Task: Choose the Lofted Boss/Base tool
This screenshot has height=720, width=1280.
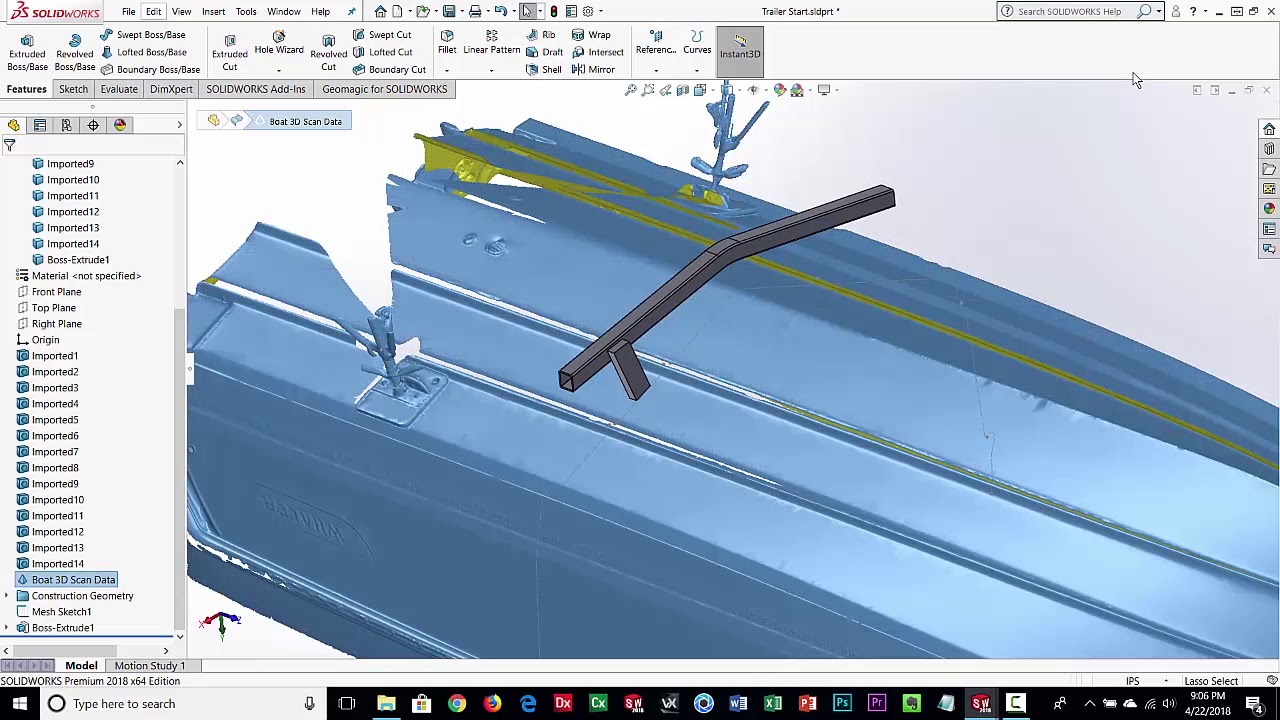Action: [143, 52]
